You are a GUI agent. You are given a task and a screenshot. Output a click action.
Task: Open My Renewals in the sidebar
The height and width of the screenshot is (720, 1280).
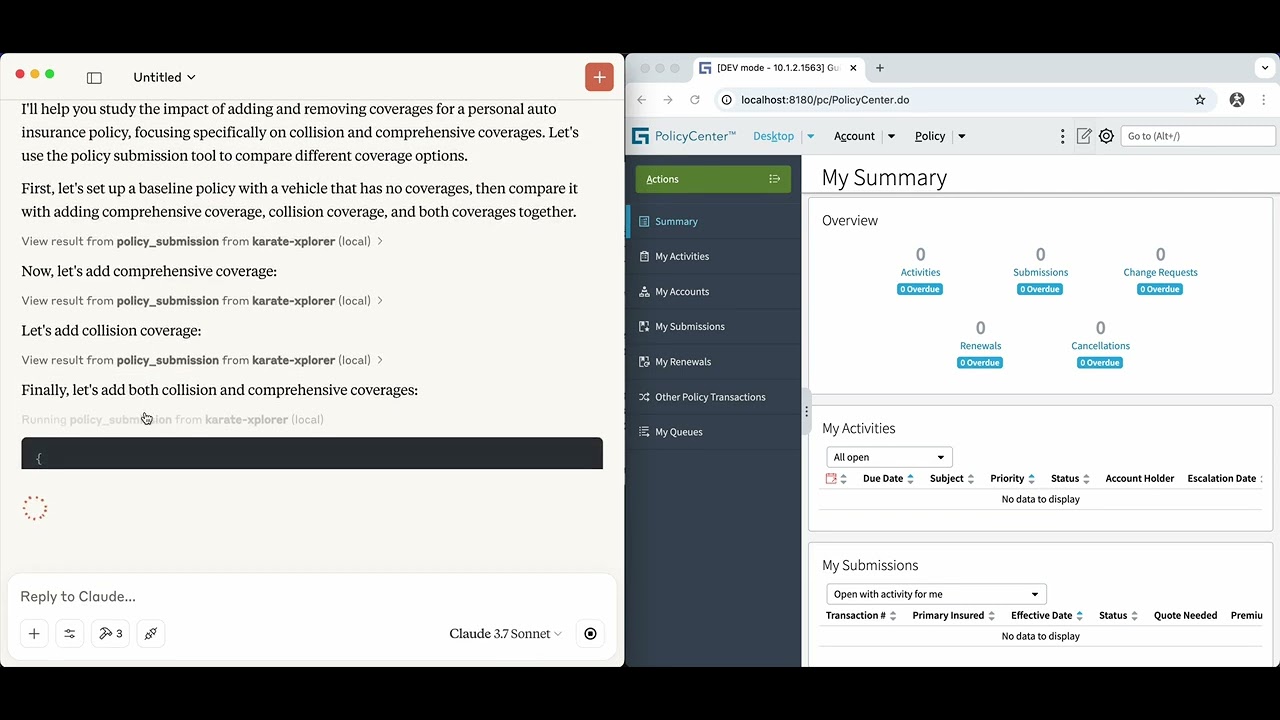pos(714,361)
